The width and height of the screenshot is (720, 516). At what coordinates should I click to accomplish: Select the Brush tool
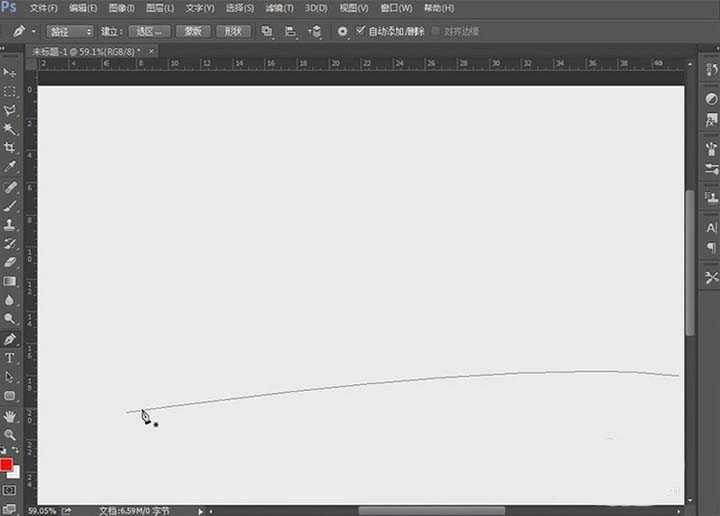[10, 205]
